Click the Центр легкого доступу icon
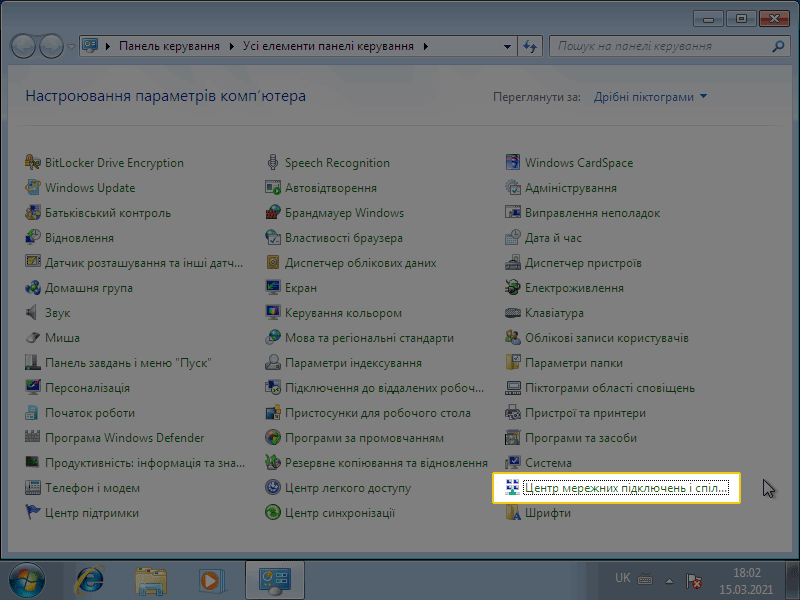Screen dimensions: 800x600 pyautogui.click(x=273, y=487)
